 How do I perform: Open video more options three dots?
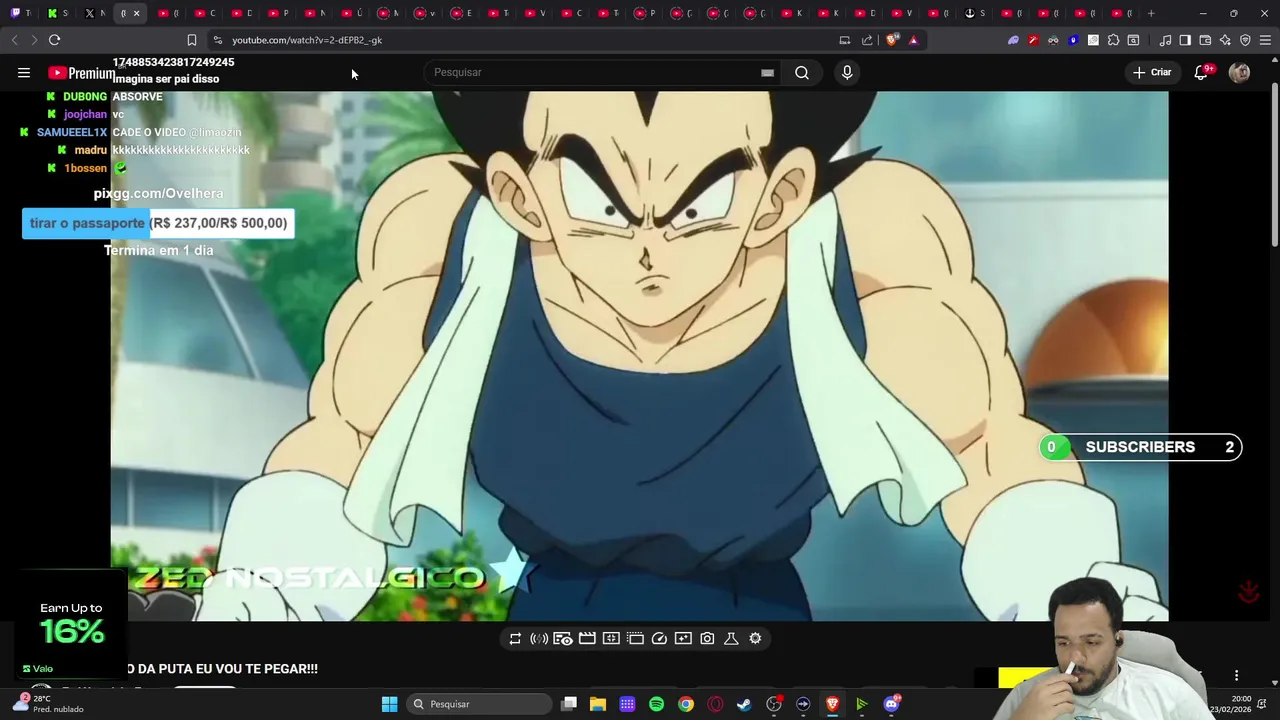1236,676
